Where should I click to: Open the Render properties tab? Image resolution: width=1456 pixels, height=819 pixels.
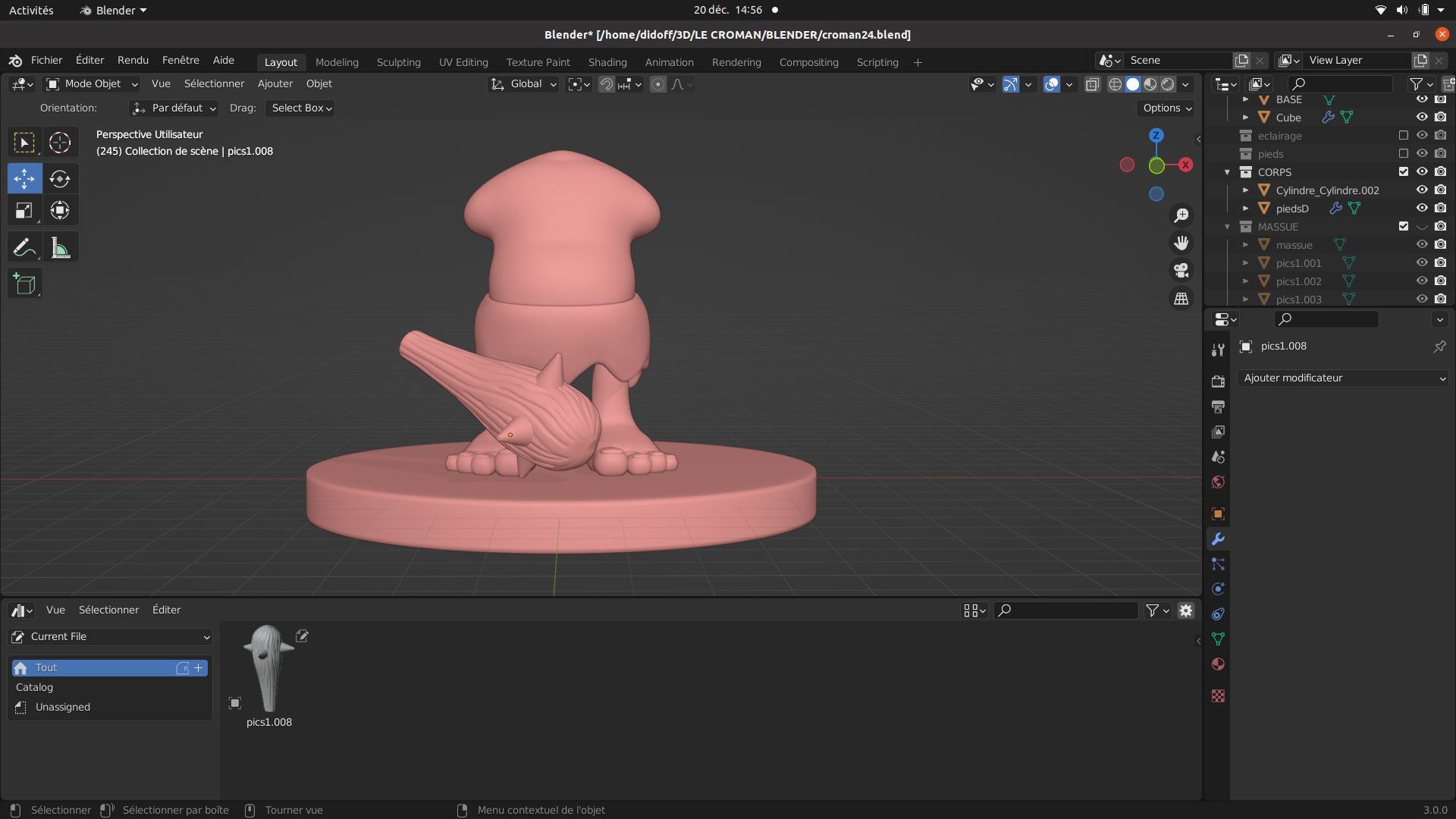1218,381
